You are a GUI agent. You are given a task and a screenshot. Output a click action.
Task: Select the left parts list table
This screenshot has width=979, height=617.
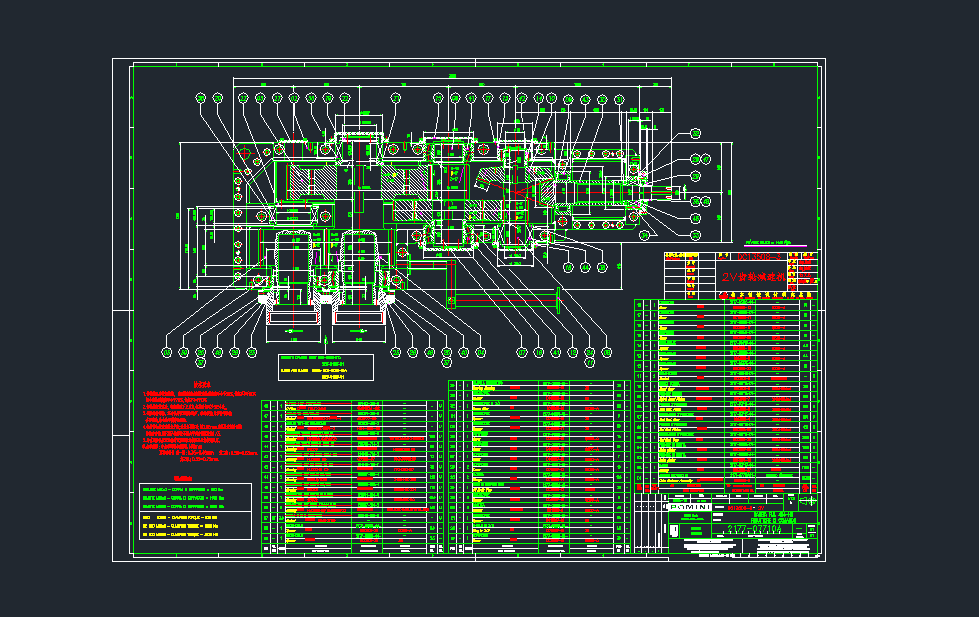point(353,476)
